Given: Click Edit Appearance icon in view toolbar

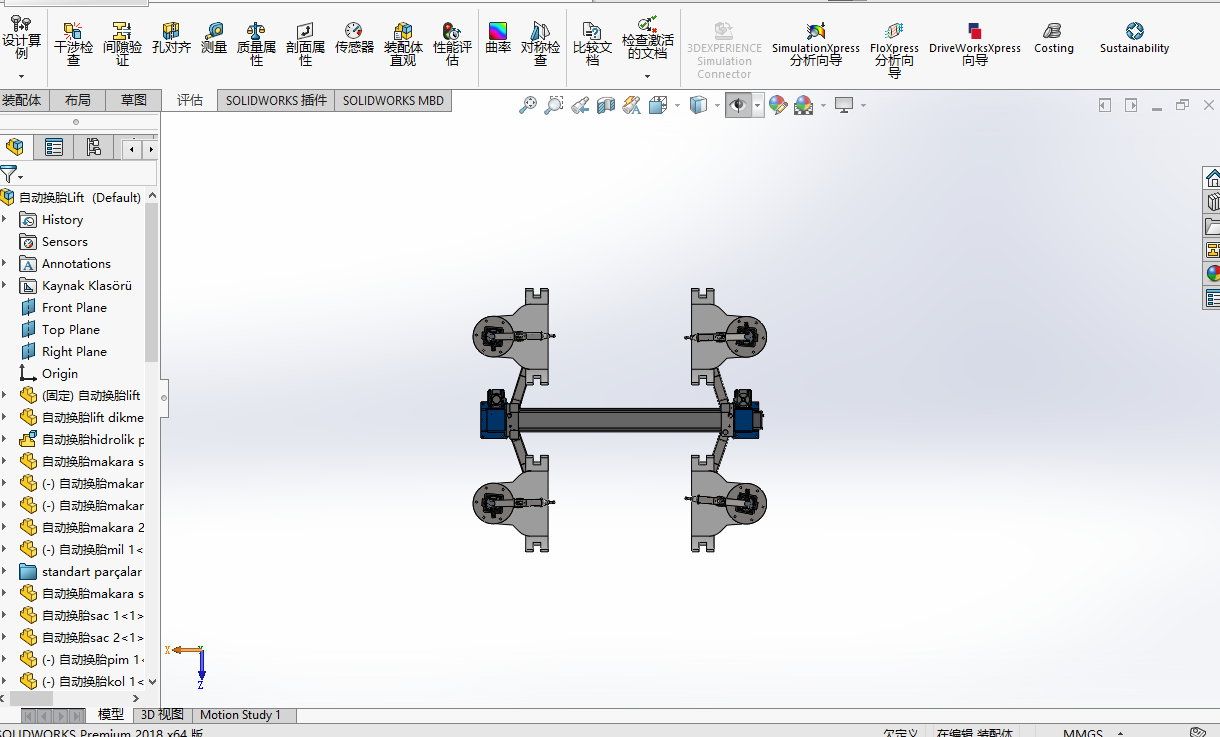Looking at the screenshot, I should 777,105.
